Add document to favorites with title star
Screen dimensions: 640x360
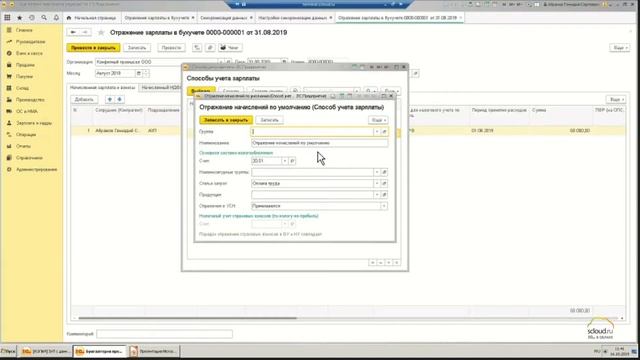[x=101, y=33]
